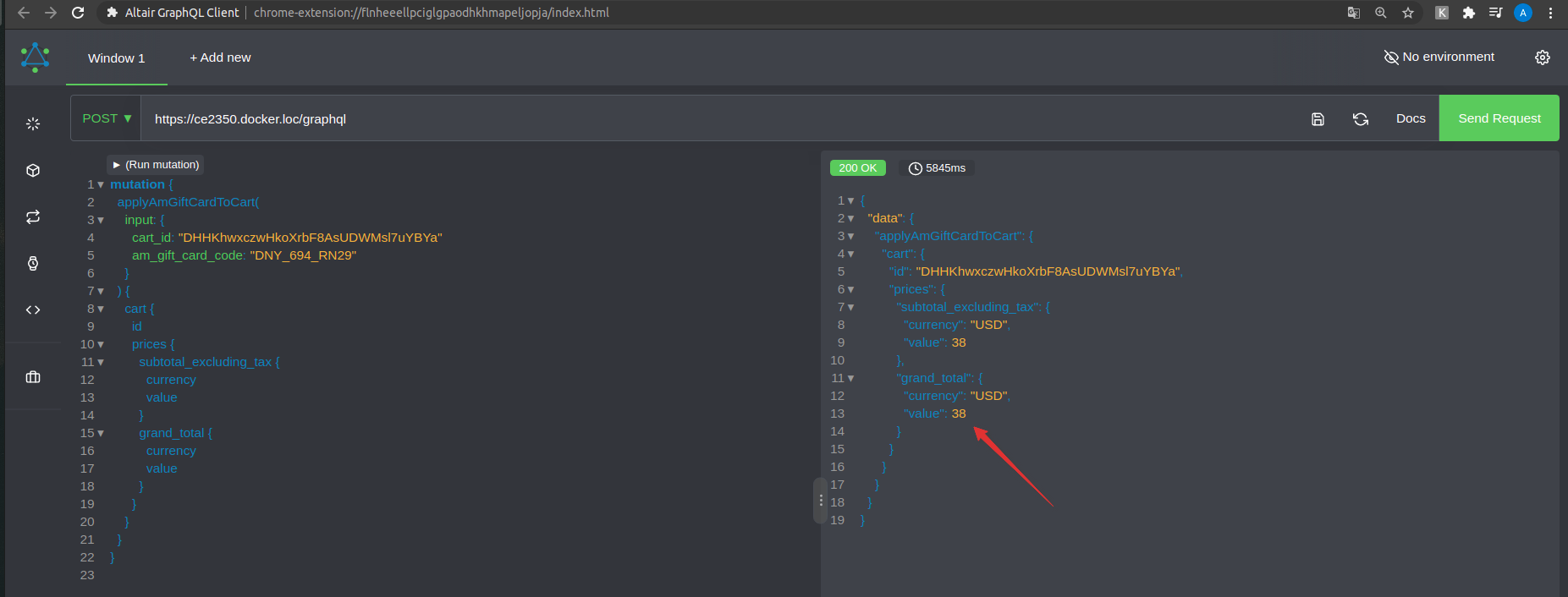Screen dimensions: 1568x597
Task: Open the POST method dropdown
Action: tap(107, 118)
